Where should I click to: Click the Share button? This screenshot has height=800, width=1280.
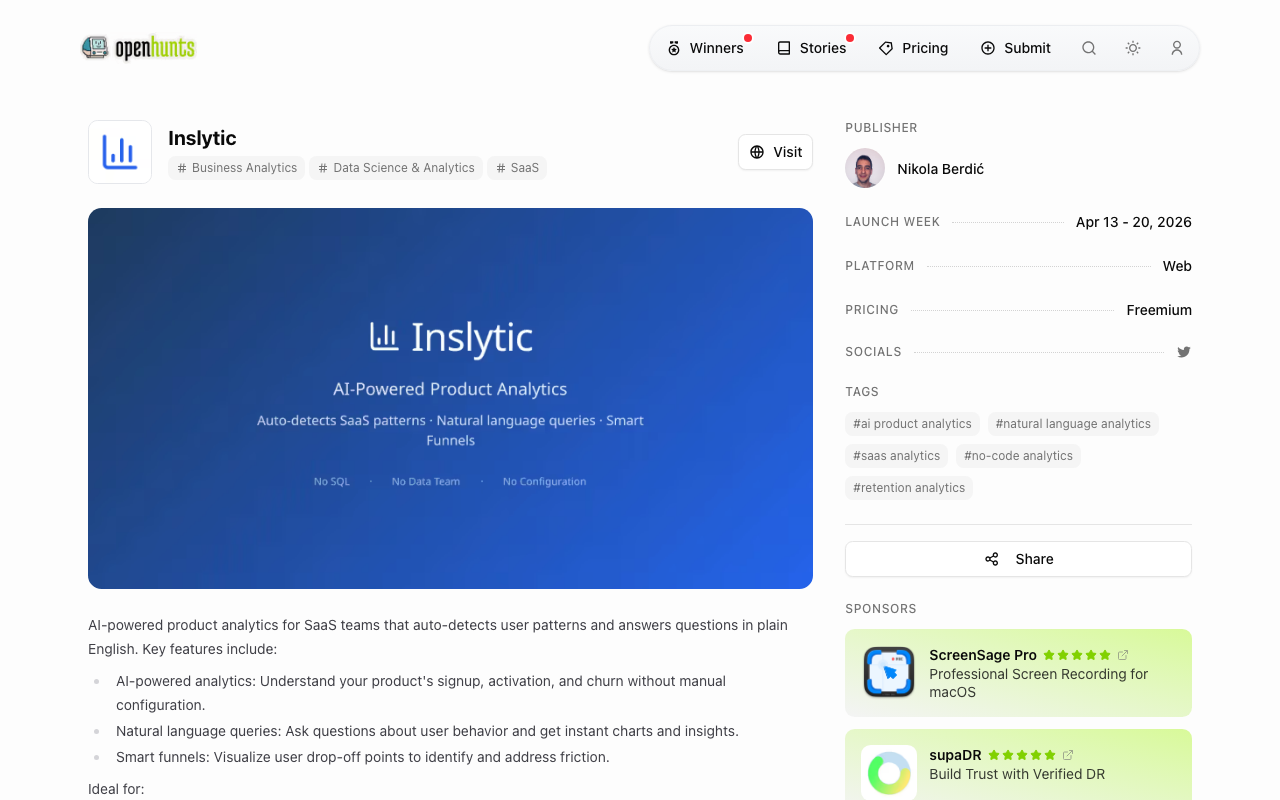point(1018,559)
